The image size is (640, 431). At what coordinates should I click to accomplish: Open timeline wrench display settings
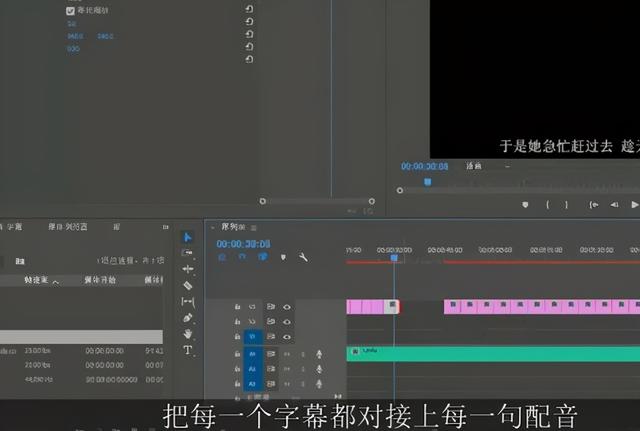coord(303,257)
